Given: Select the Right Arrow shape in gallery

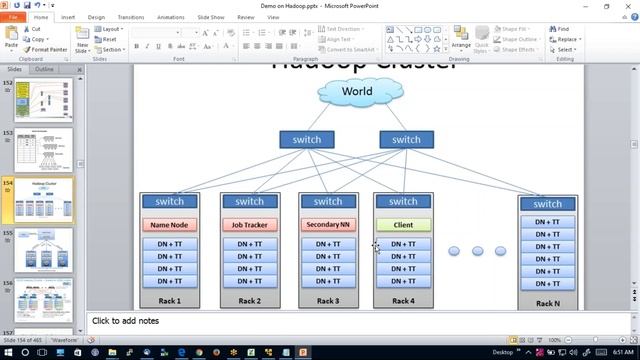Looking at the screenshot, I should tap(418, 39).
